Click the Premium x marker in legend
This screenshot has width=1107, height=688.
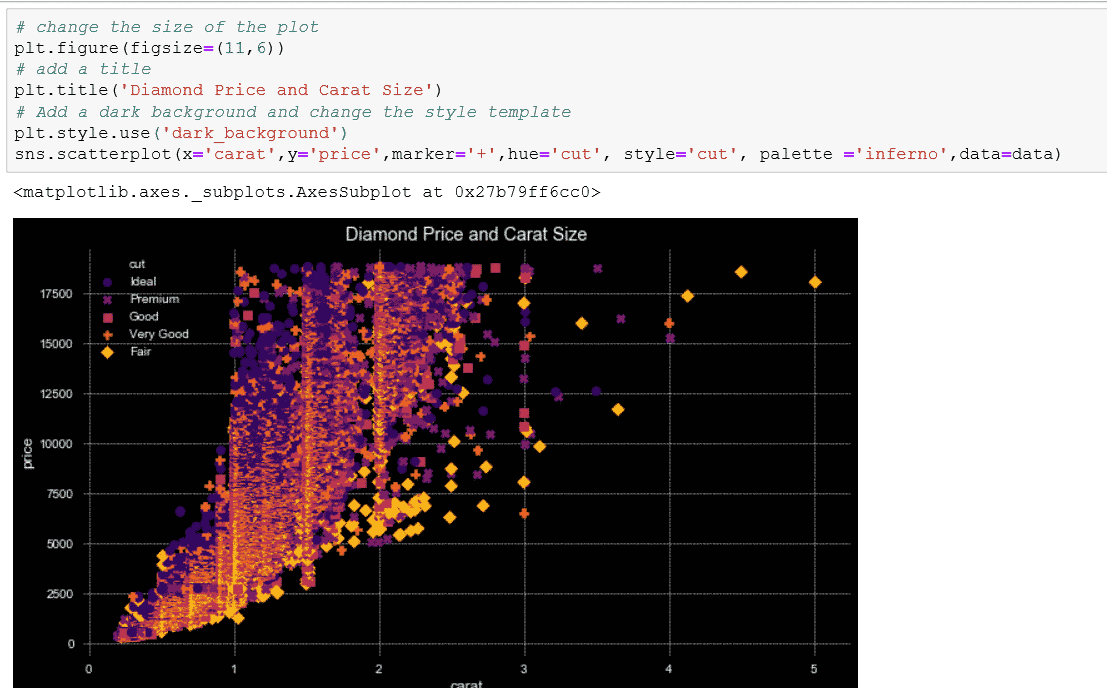point(108,299)
